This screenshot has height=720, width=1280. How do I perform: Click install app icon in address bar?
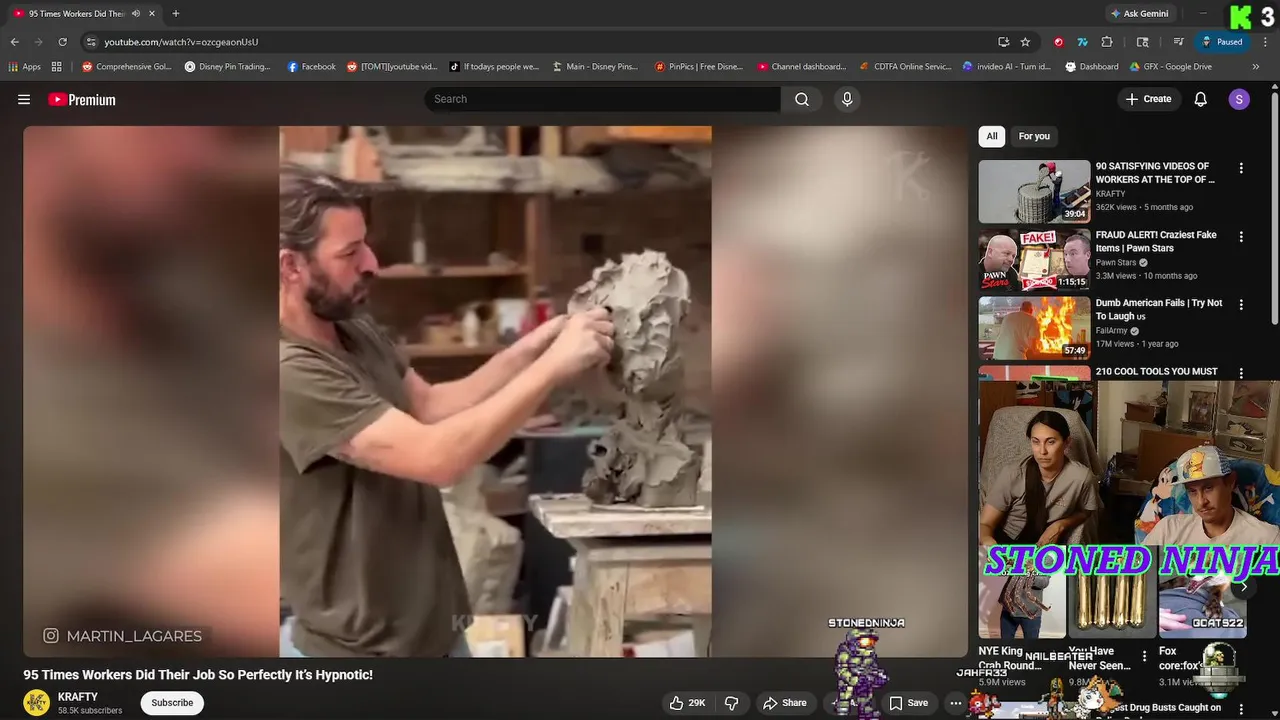tap(1003, 42)
